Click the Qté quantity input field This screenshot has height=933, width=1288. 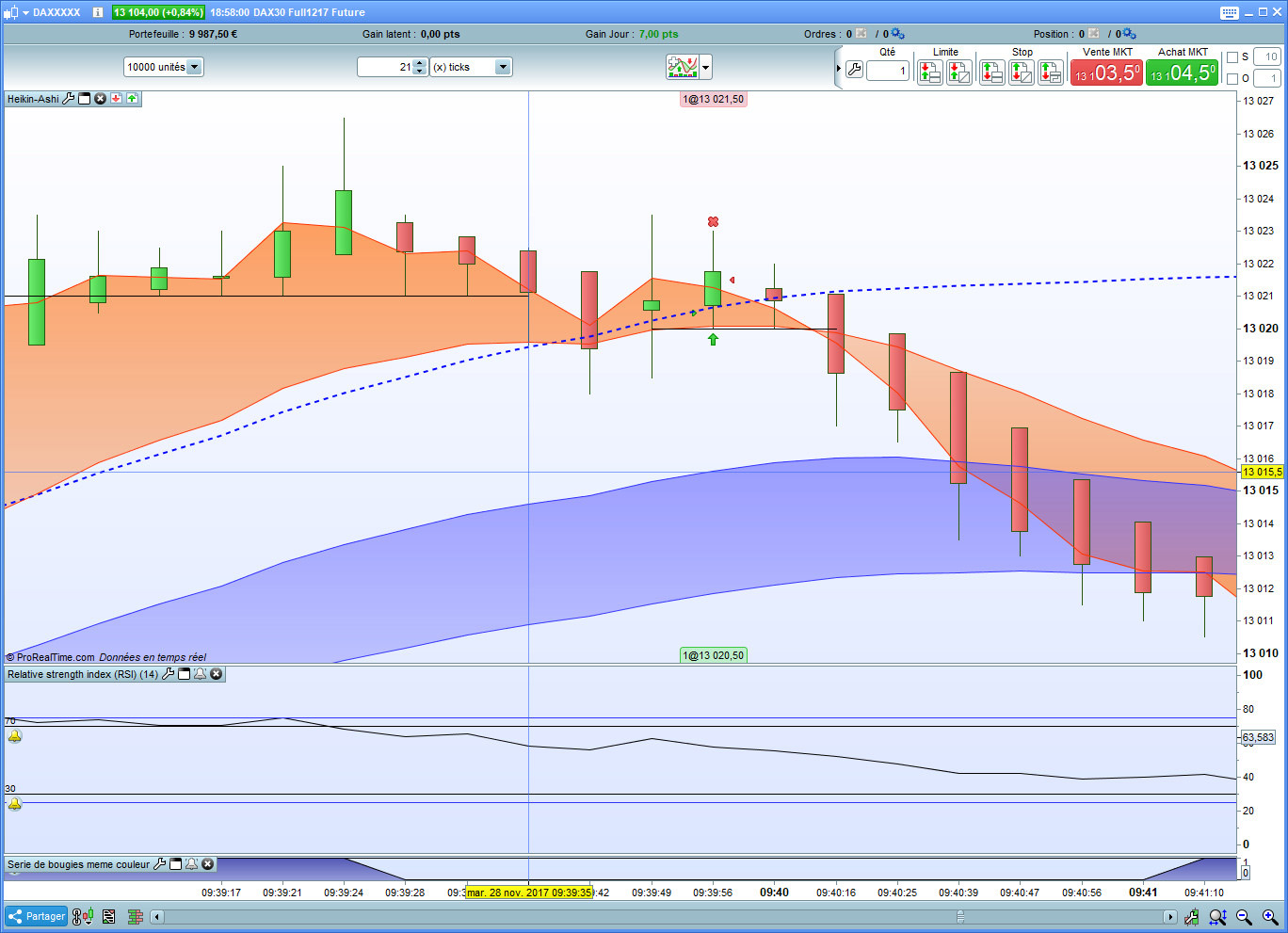point(888,70)
